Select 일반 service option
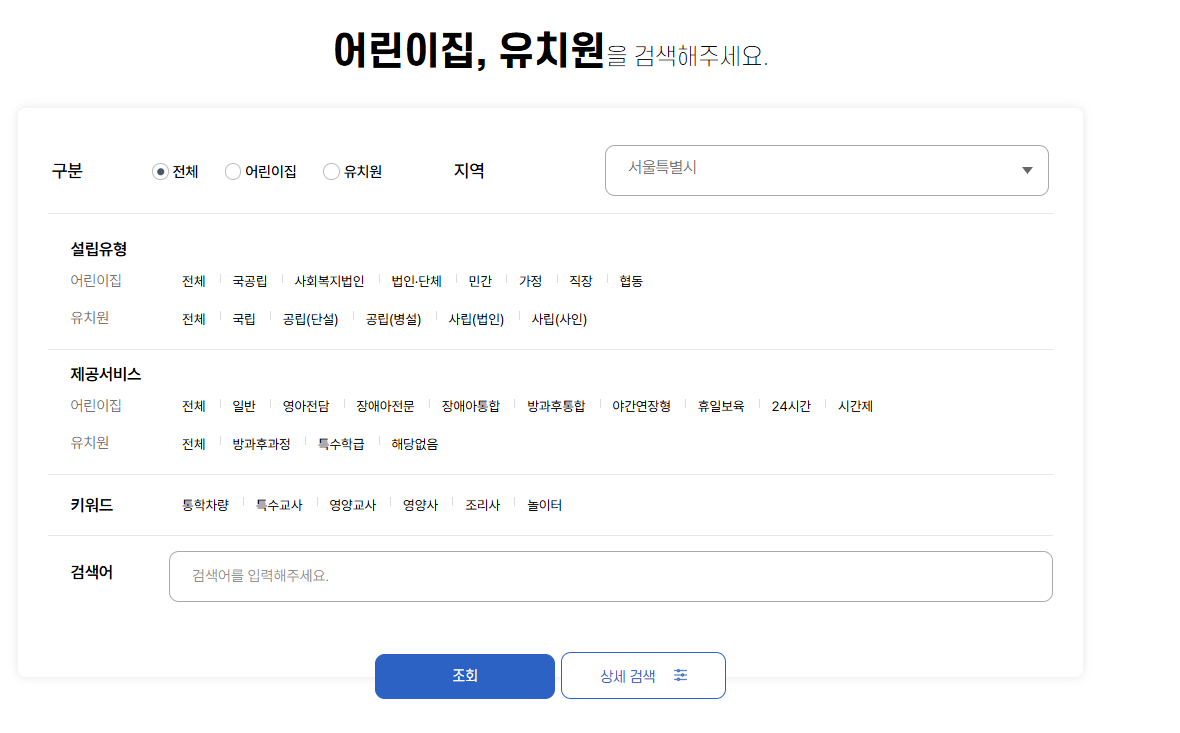1180x733 pixels. click(244, 406)
